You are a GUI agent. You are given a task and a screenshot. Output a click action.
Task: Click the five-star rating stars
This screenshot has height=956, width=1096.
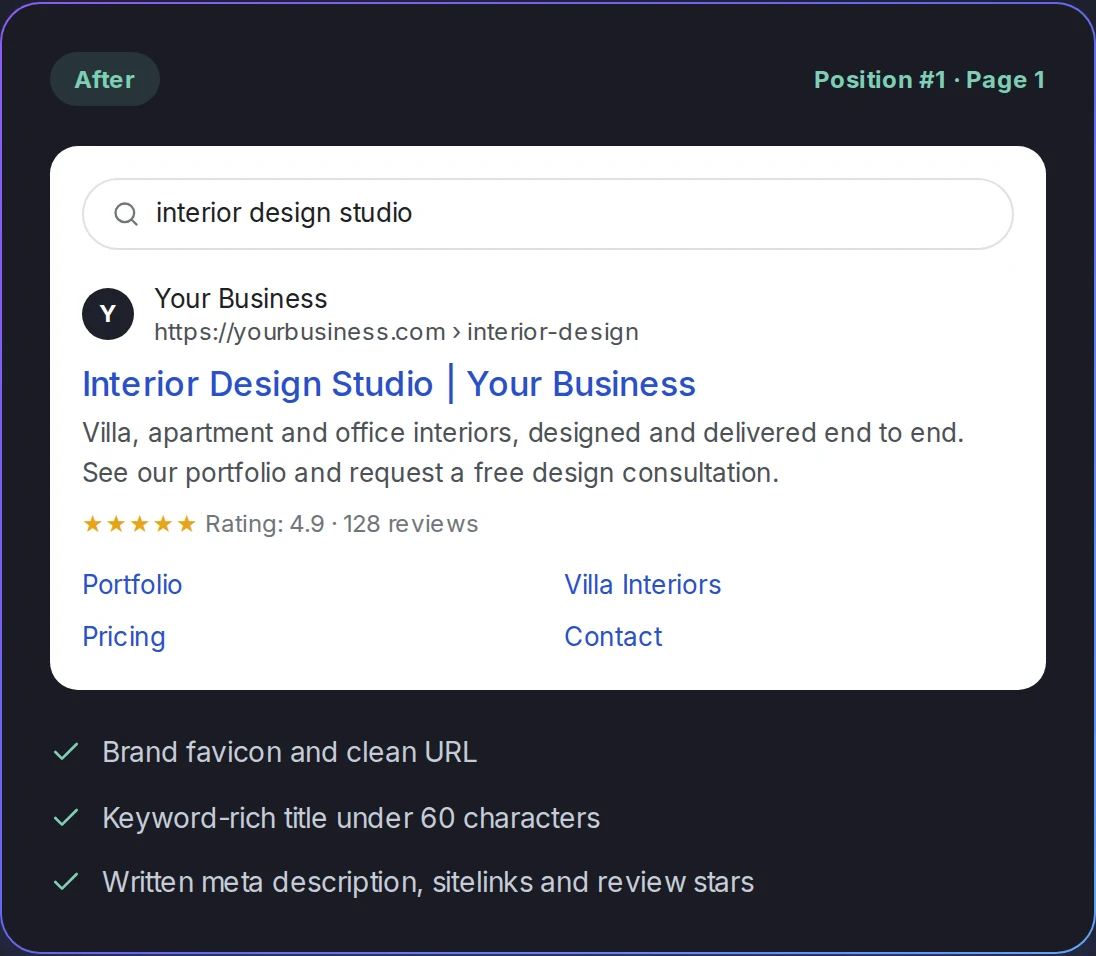[139, 523]
